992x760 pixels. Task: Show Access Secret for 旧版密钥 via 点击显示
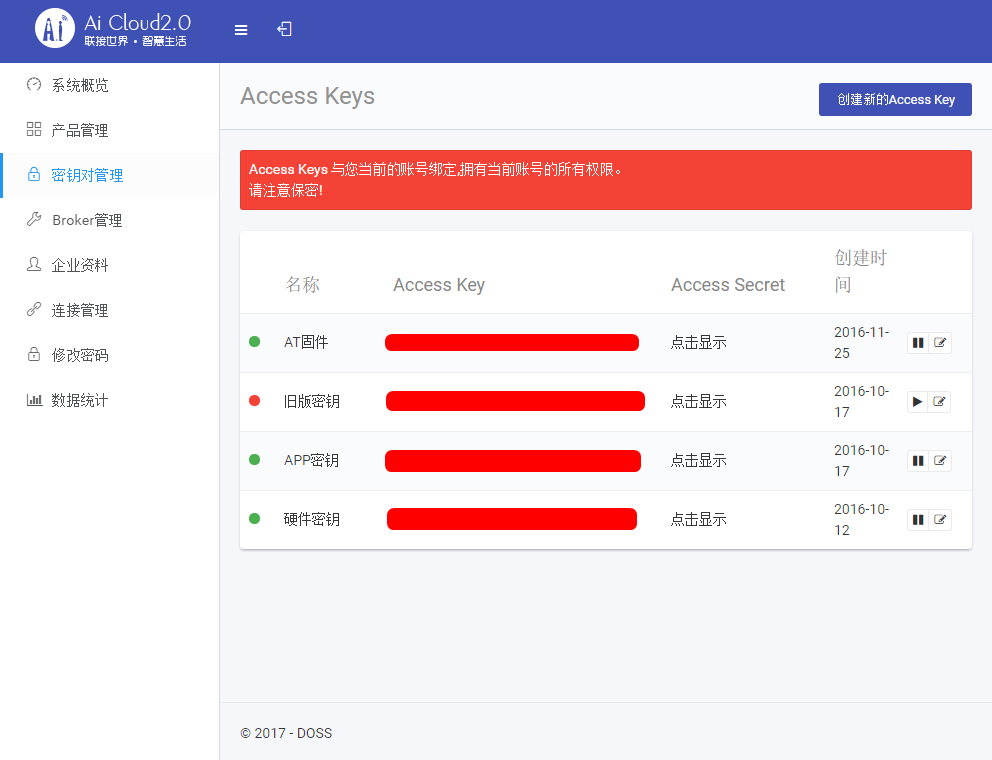(698, 401)
